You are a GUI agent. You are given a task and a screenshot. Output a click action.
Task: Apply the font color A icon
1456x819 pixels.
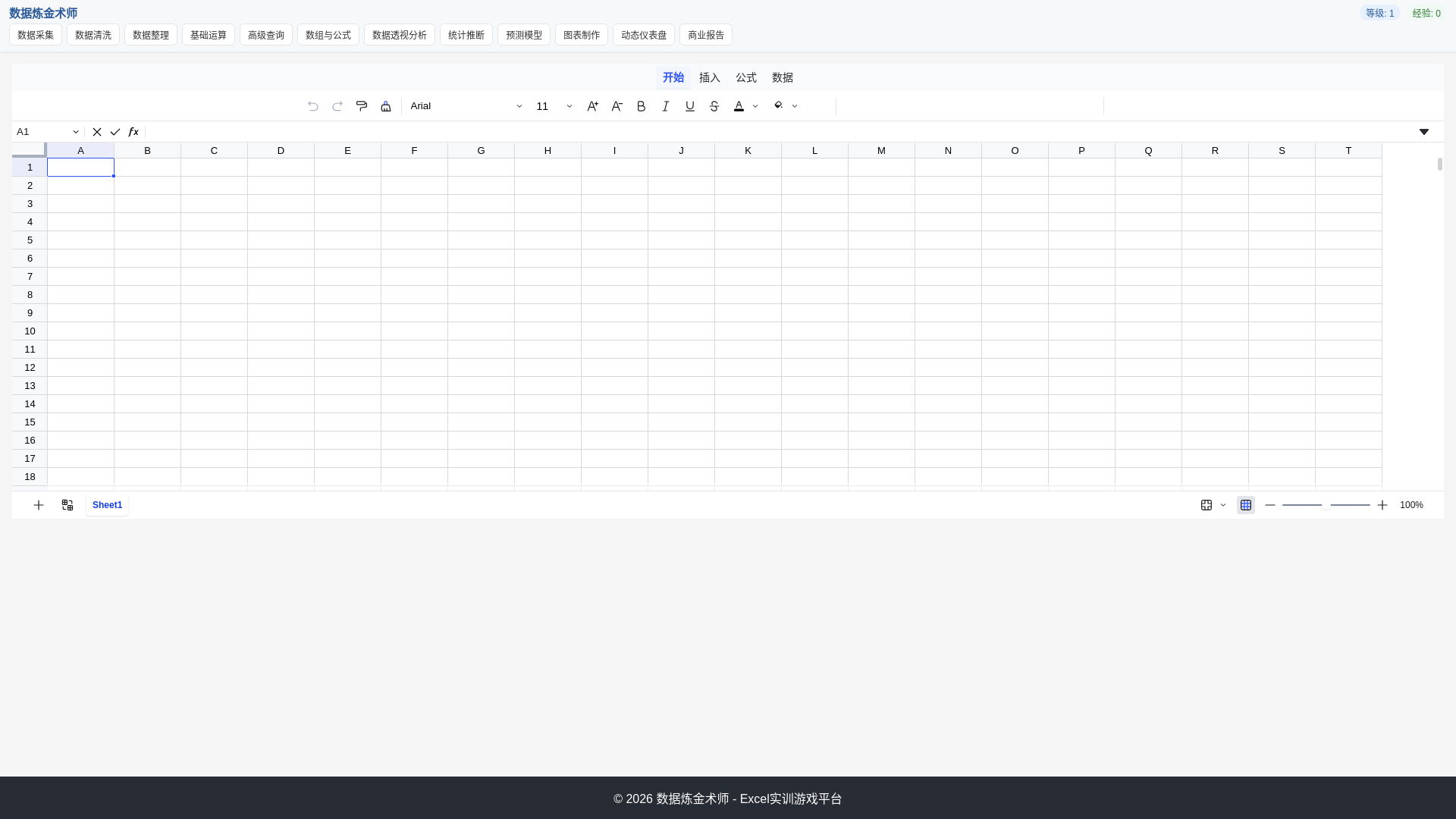coord(739,106)
